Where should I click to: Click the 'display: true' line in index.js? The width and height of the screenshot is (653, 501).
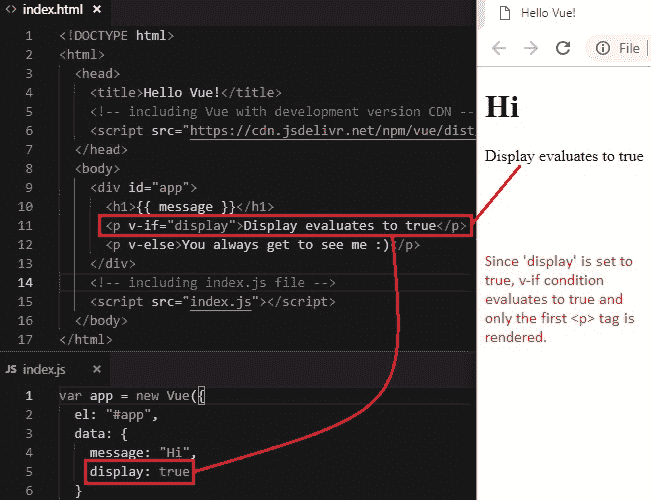(x=140, y=472)
